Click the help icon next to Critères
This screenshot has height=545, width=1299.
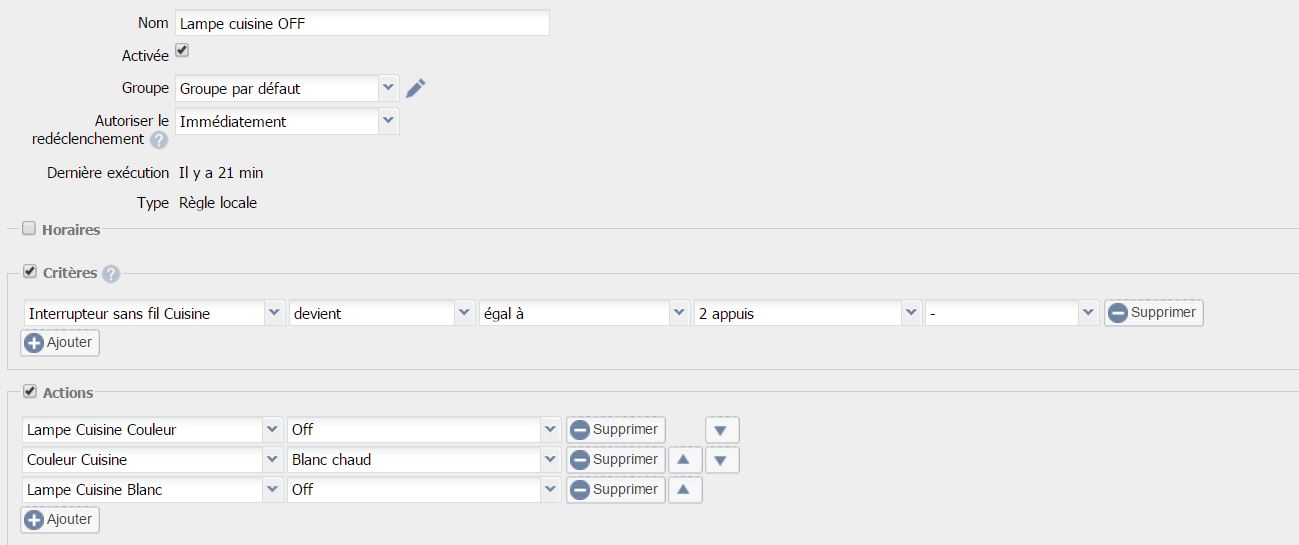click(111, 274)
